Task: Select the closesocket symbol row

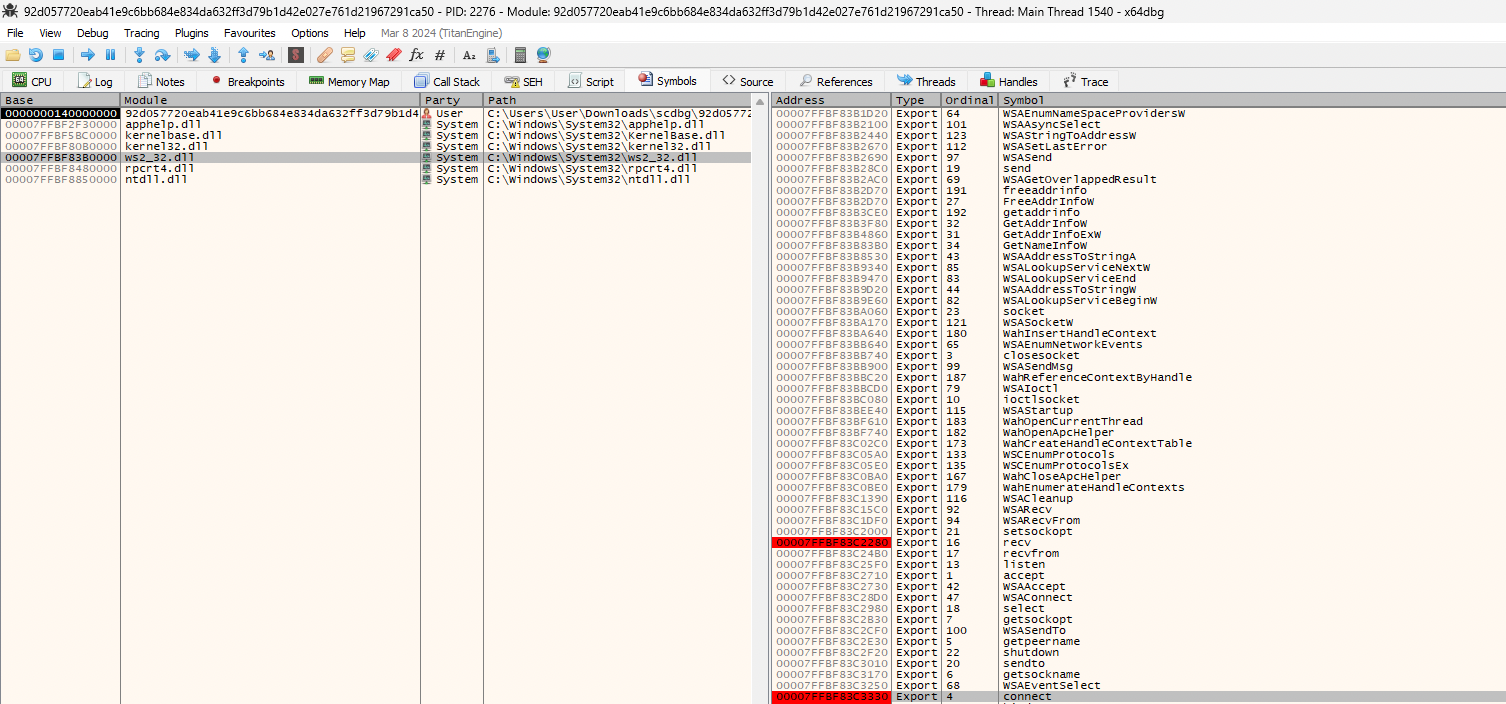Action: click(1138, 356)
